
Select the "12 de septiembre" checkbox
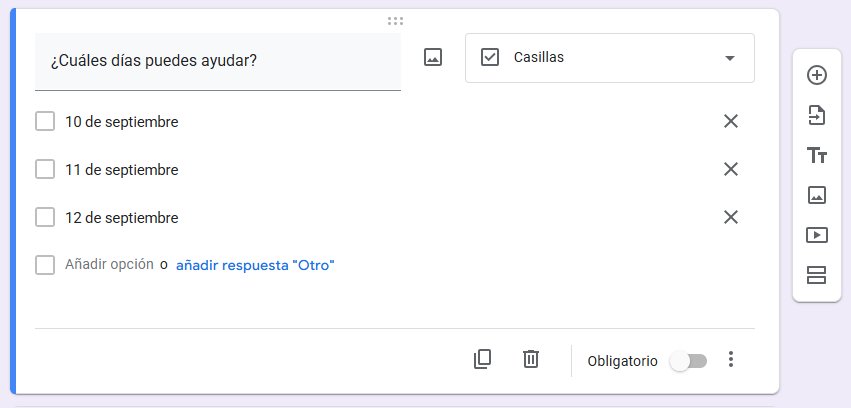coord(45,217)
